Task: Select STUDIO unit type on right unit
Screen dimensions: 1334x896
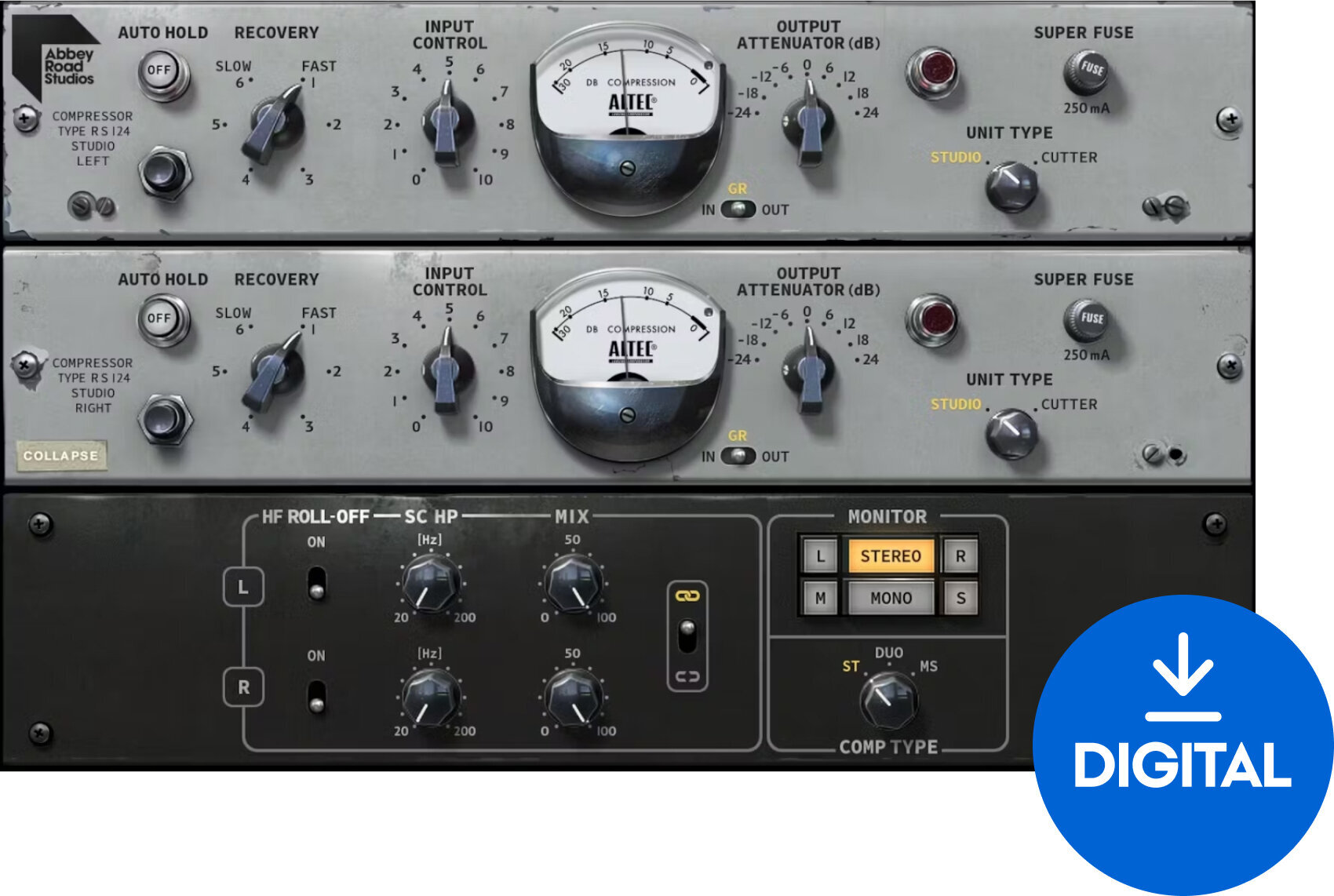Action: pyautogui.click(x=956, y=404)
